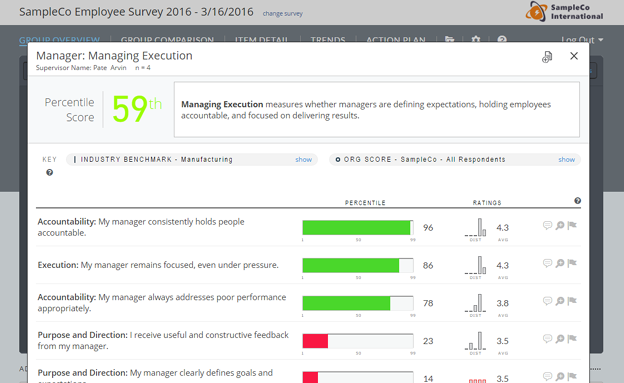Open comments for 'consistently holds people accountable' row

pyautogui.click(x=547, y=225)
